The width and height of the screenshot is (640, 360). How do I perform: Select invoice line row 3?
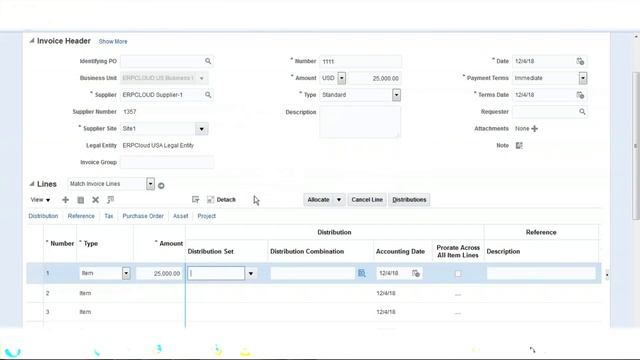pyautogui.click(x=314, y=312)
